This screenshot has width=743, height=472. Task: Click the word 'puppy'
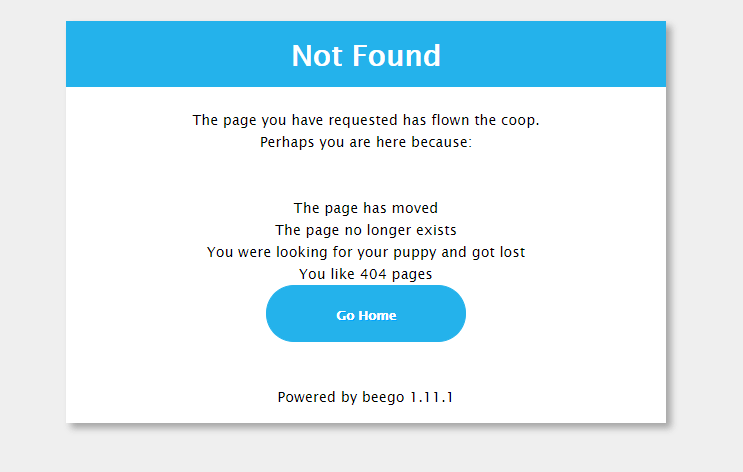[x=415, y=253]
